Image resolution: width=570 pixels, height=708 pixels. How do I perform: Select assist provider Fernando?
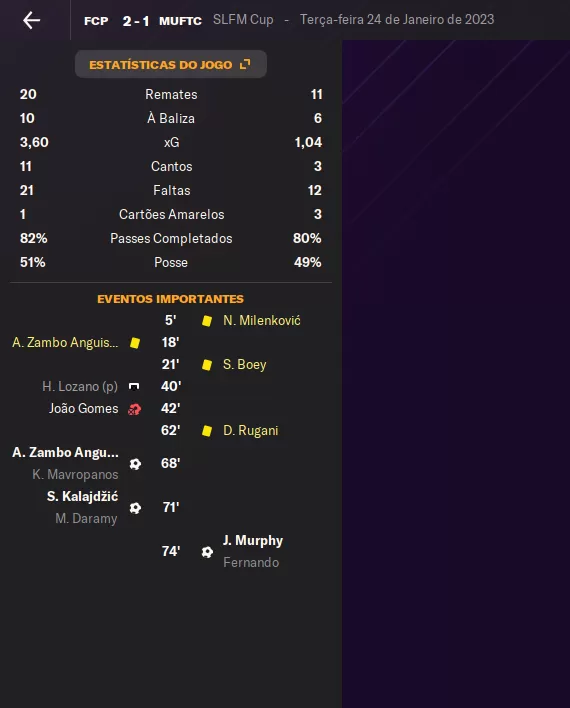(x=251, y=563)
